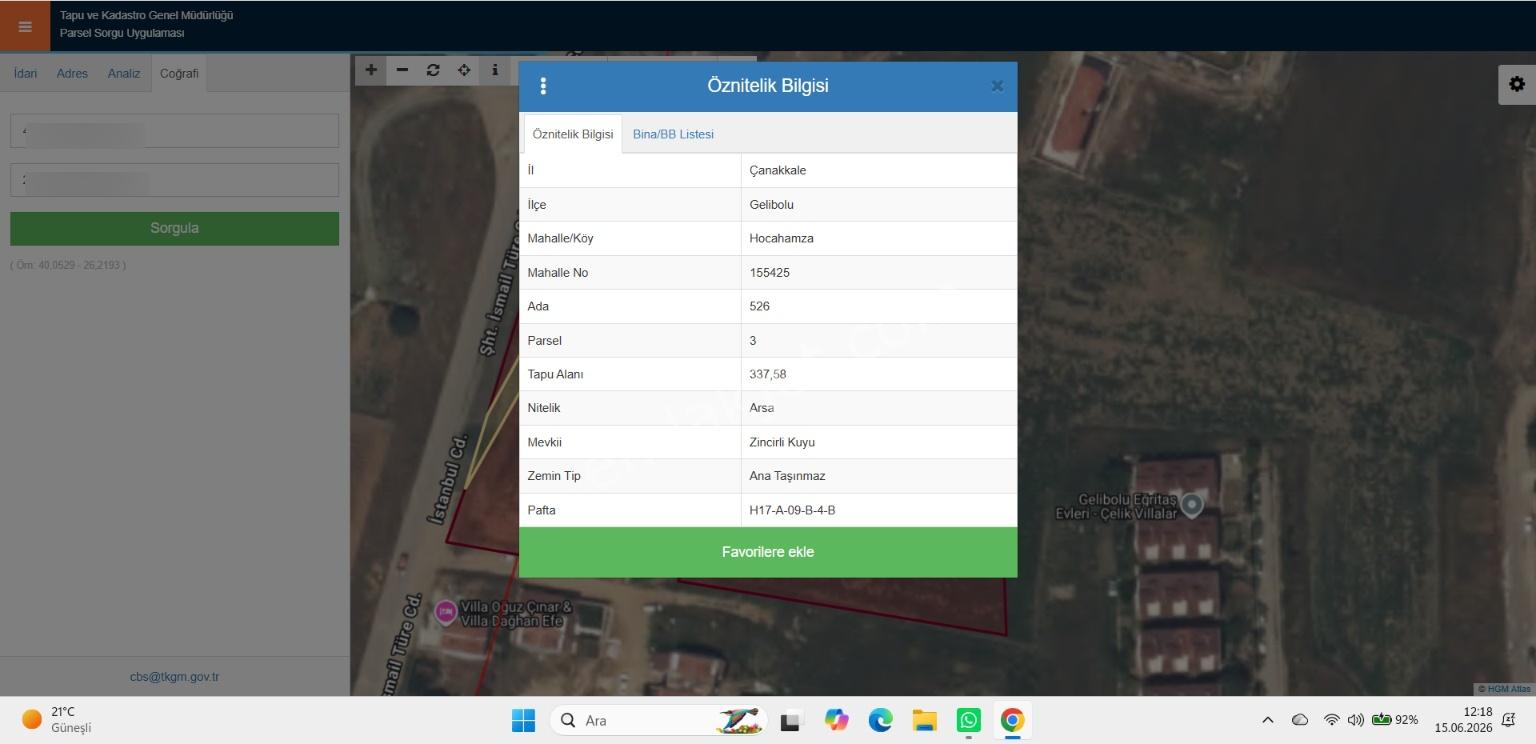This screenshot has width=1536, height=744.
Task: Open the hamburger menu at top left
Action: click(x=25, y=27)
